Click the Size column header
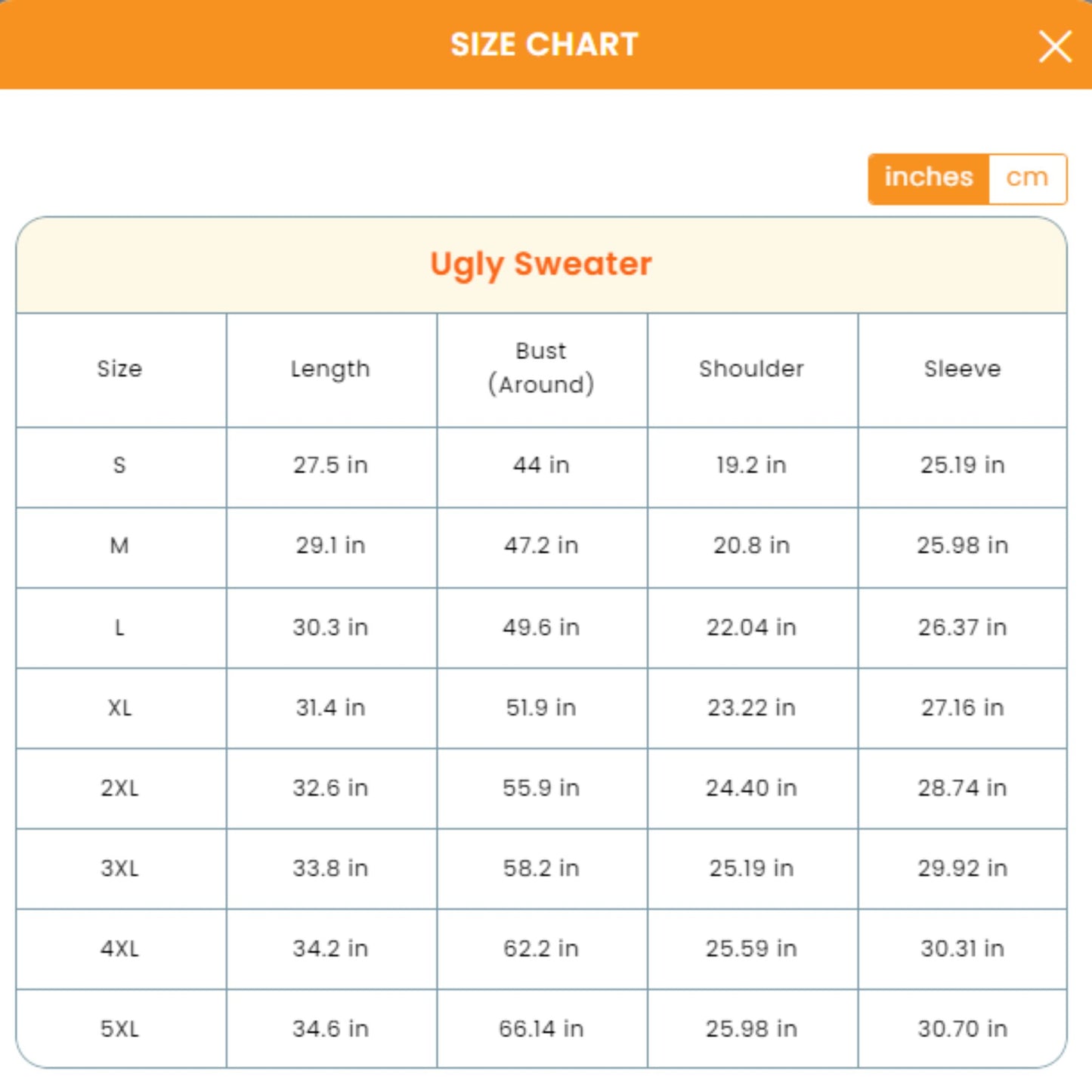The image size is (1092, 1092). click(119, 369)
